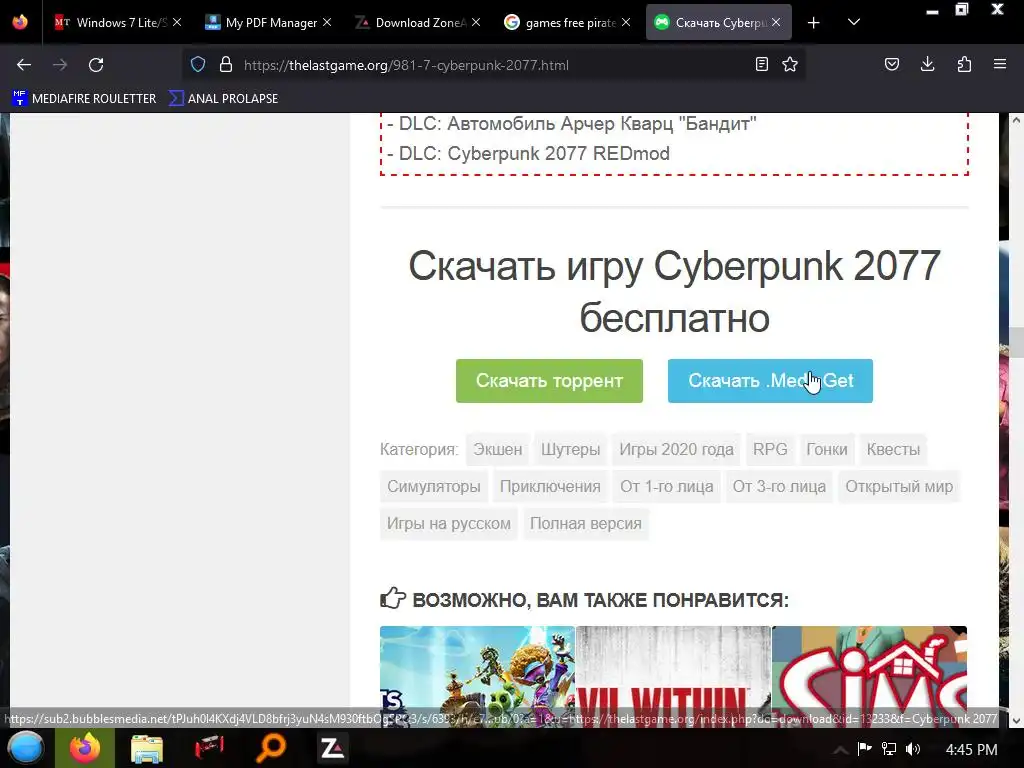The width and height of the screenshot is (1024, 768).
Task: Close the Download ZoneAlarm tab
Action: coord(476,22)
